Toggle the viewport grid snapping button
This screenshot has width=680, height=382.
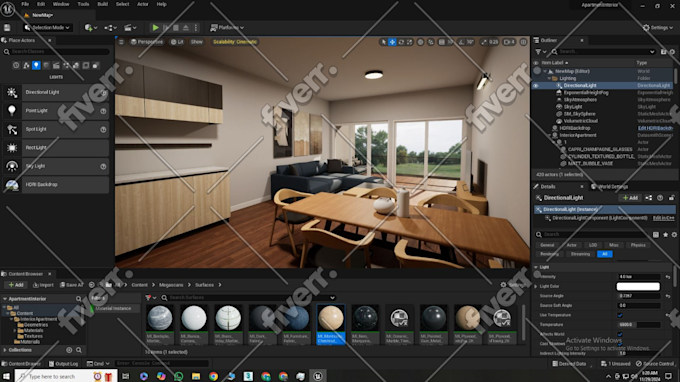pos(441,42)
